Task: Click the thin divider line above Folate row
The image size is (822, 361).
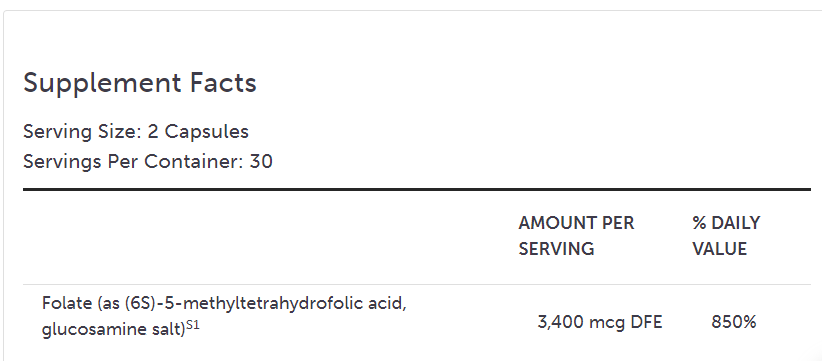Action: [417, 285]
